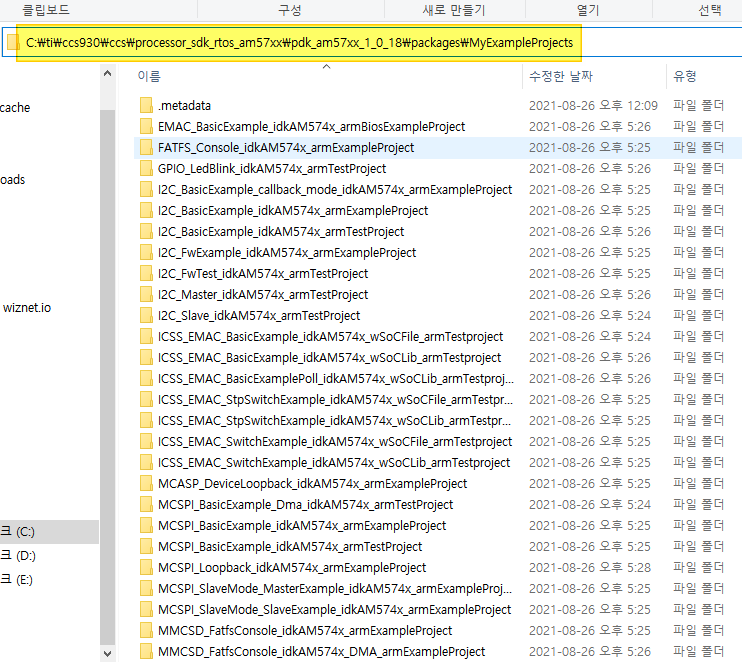The image size is (742, 672).
Task: Click the 클립보드 ribbon group label
Action: pos(46,10)
